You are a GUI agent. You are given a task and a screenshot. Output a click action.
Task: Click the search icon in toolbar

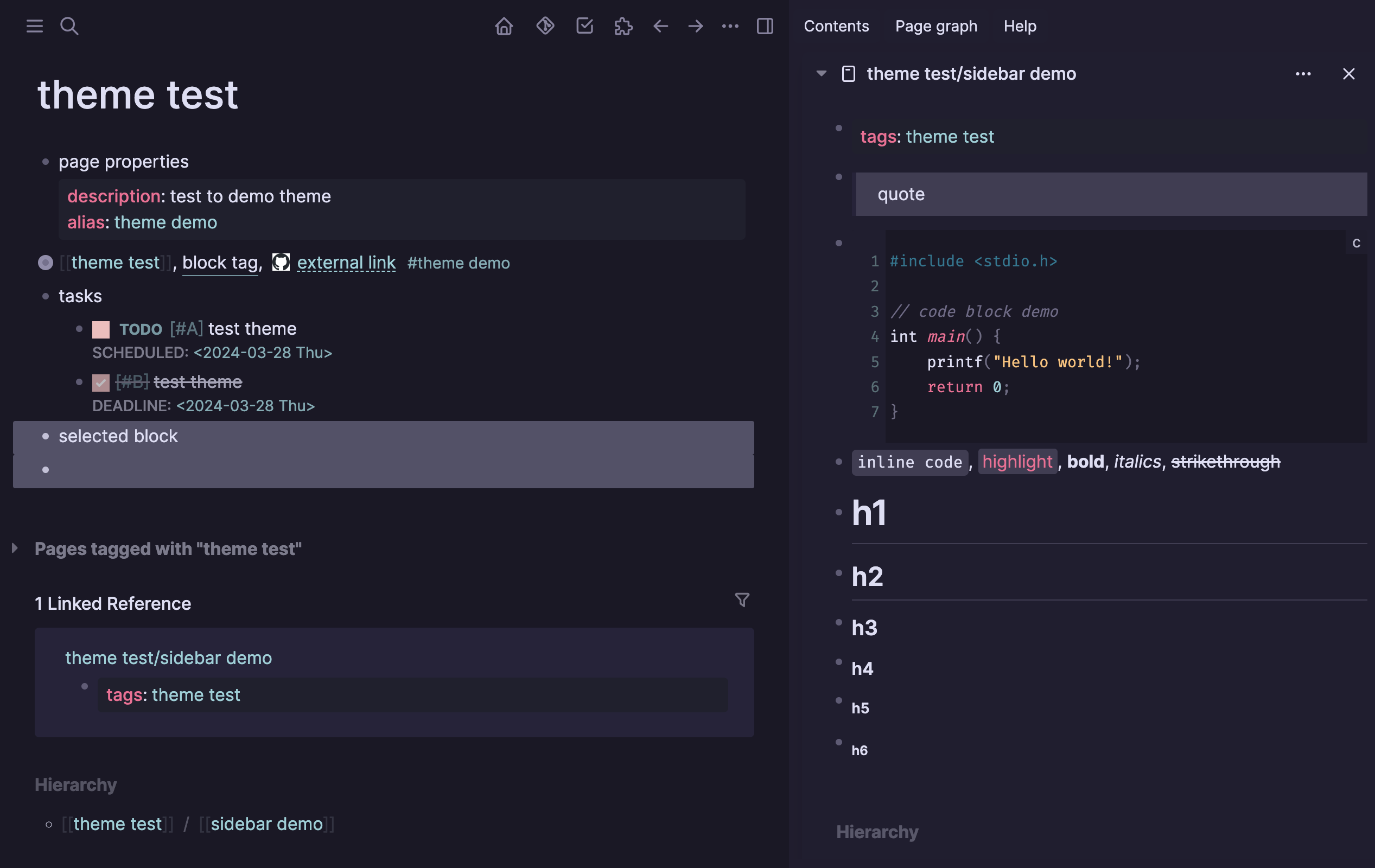pyautogui.click(x=69, y=25)
